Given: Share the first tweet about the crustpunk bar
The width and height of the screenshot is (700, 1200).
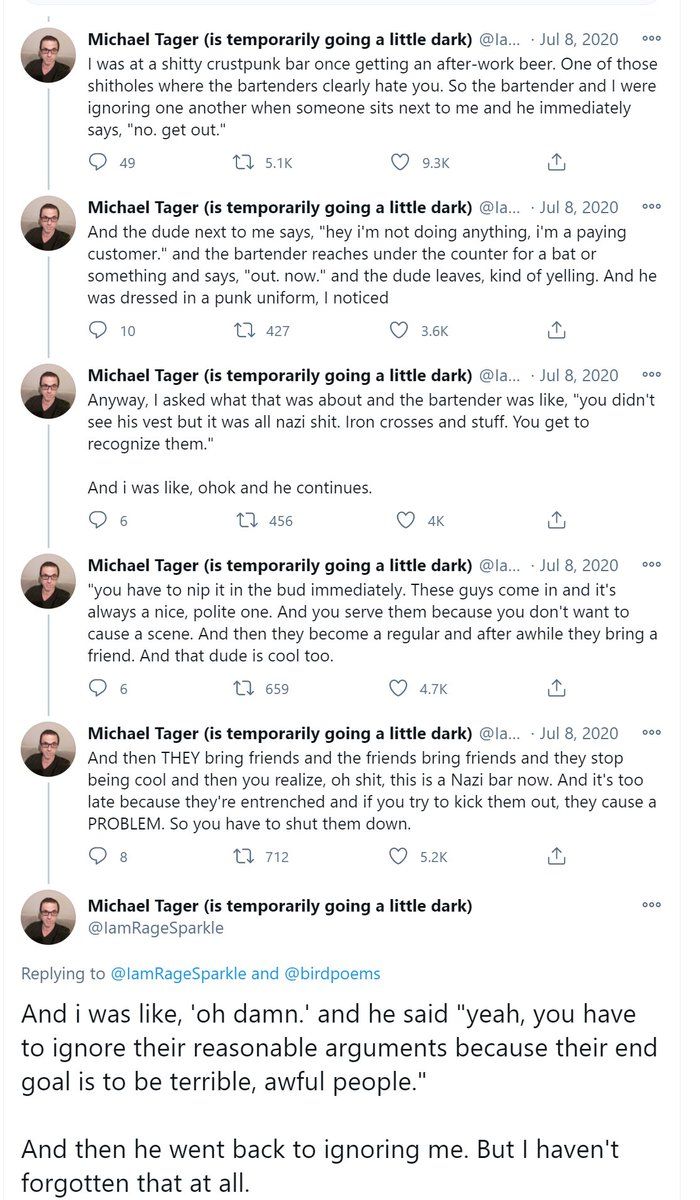Looking at the screenshot, I should 558,162.
